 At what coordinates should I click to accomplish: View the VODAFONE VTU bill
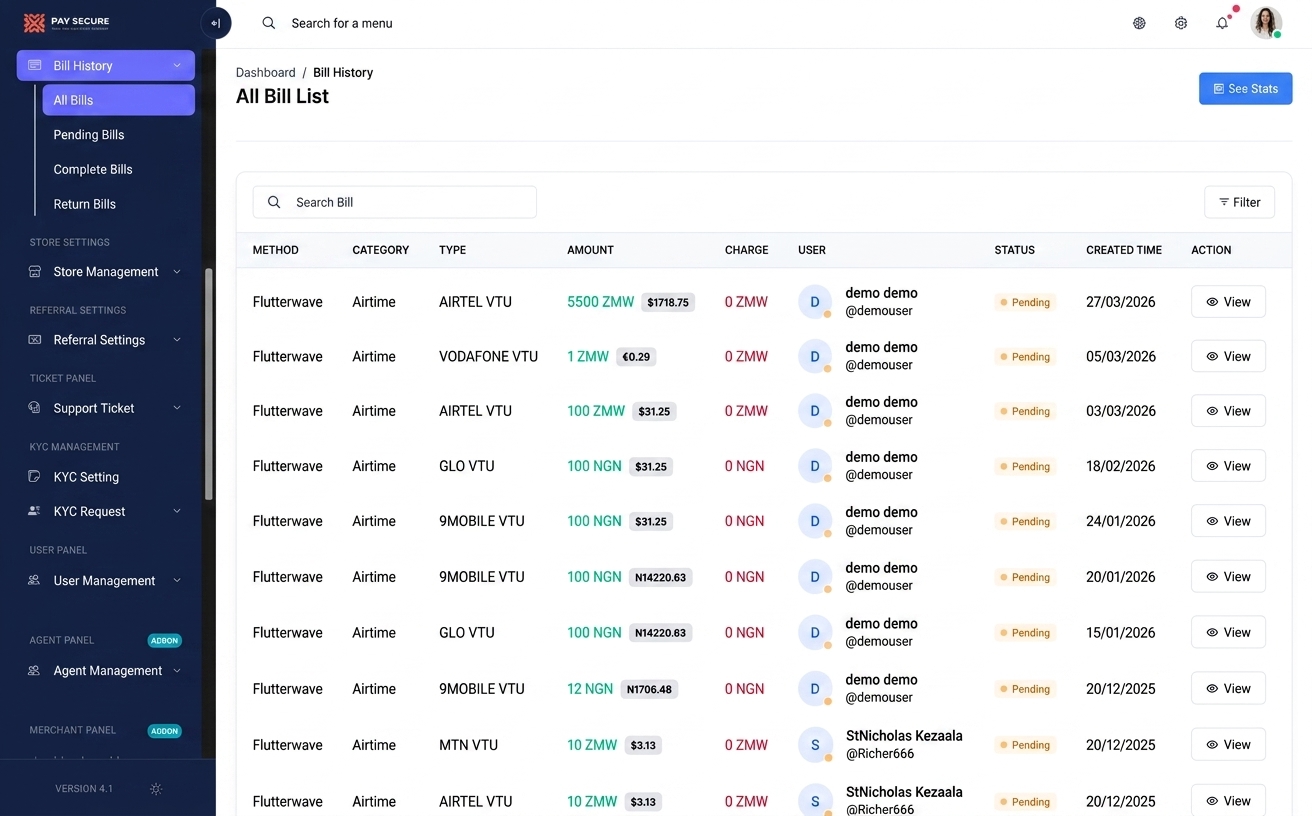pyautogui.click(x=1228, y=357)
